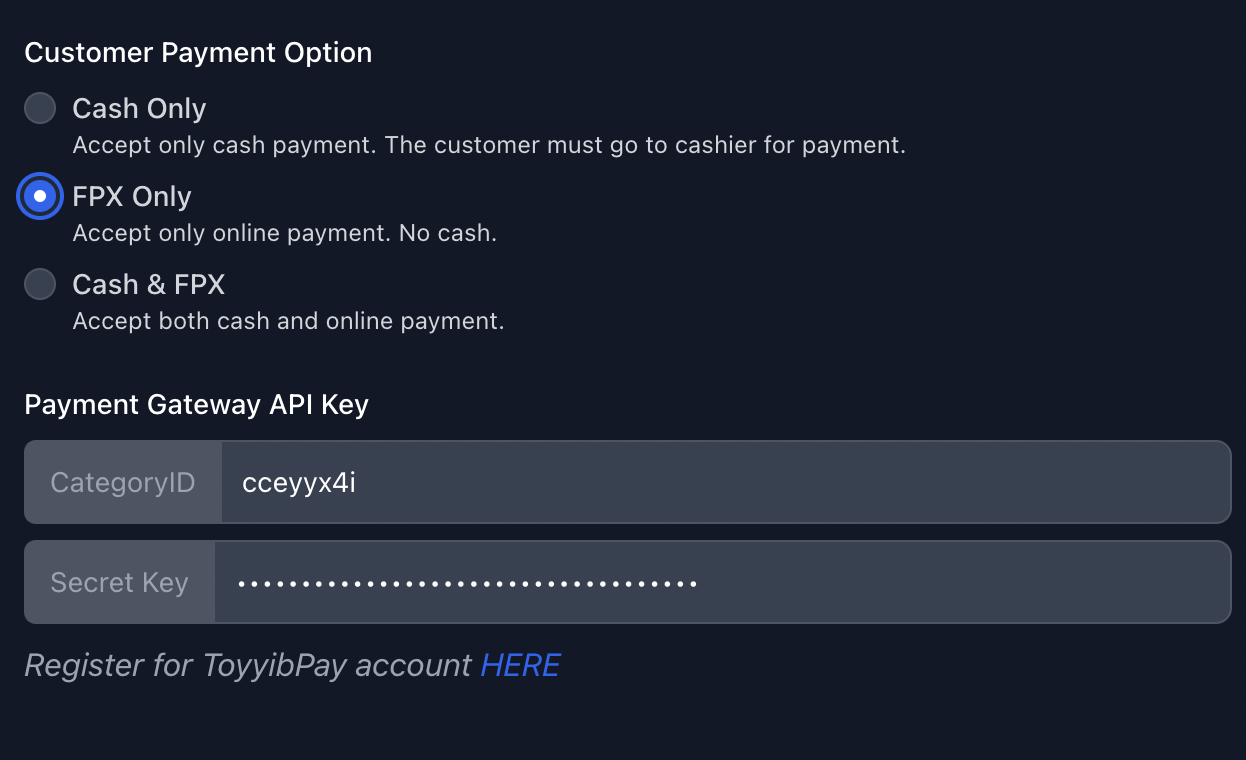This screenshot has width=1246, height=760.
Task: Click the selected FPX Only radio indicator
Action: 39,196
